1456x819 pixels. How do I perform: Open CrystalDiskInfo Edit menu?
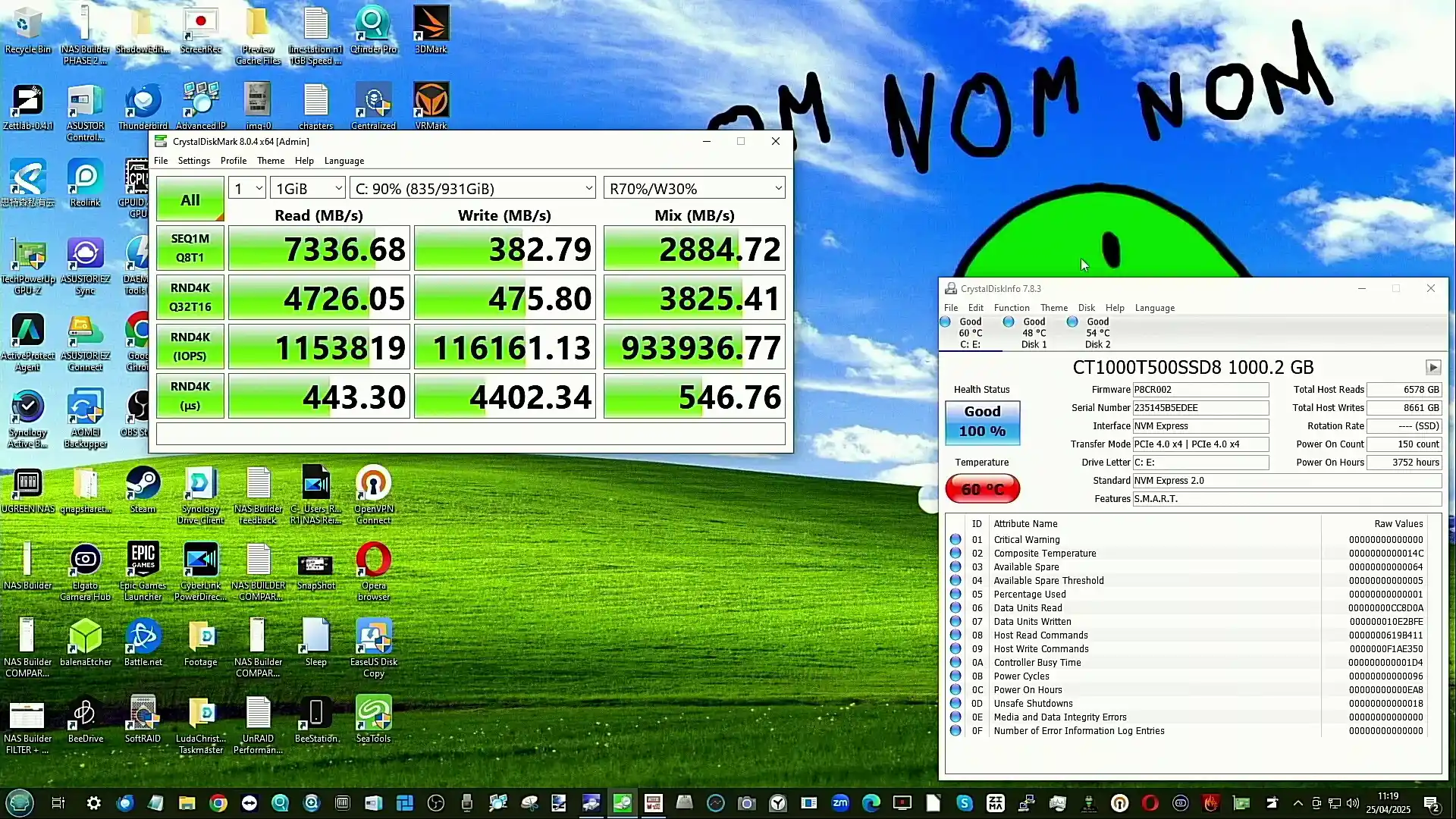[976, 308]
